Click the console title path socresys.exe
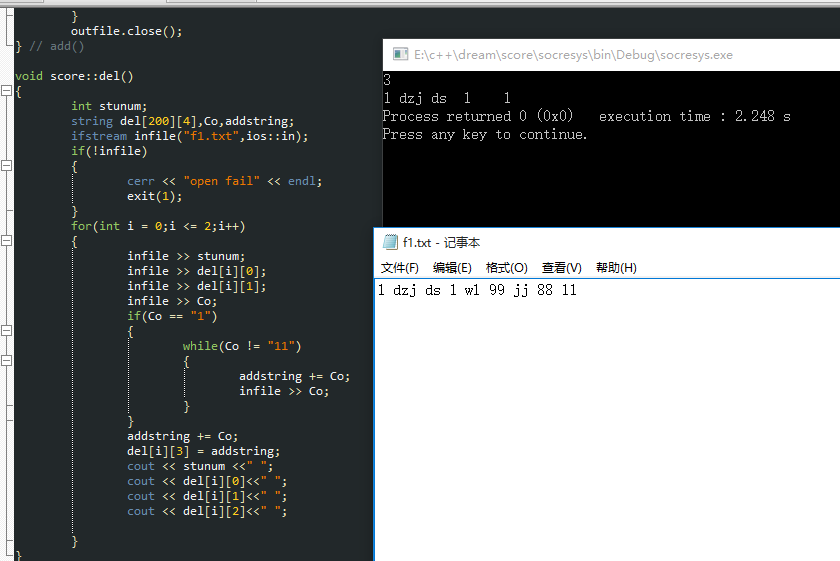 [x=573, y=55]
